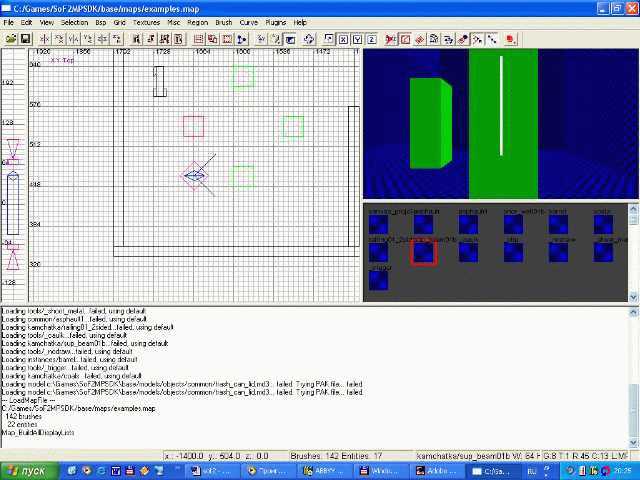The image size is (640, 480).
Task: Click the red stop-shaped icon ending the toolbar
Action: [511, 39]
